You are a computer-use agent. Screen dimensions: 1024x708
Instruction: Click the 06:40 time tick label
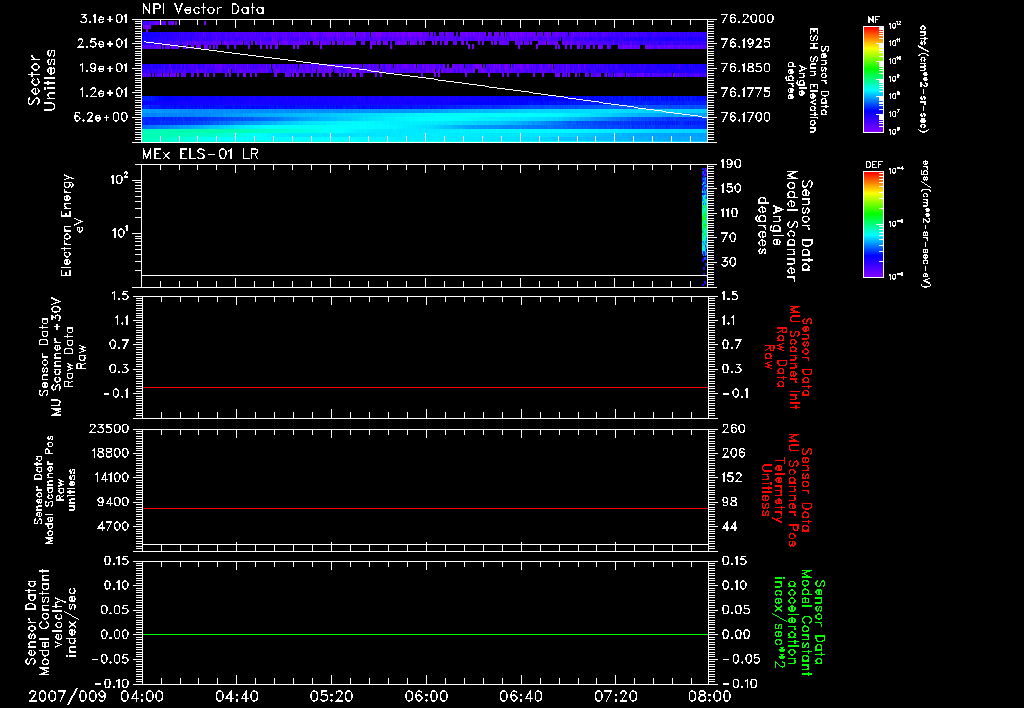pyautogui.click(x=520, y=696)
